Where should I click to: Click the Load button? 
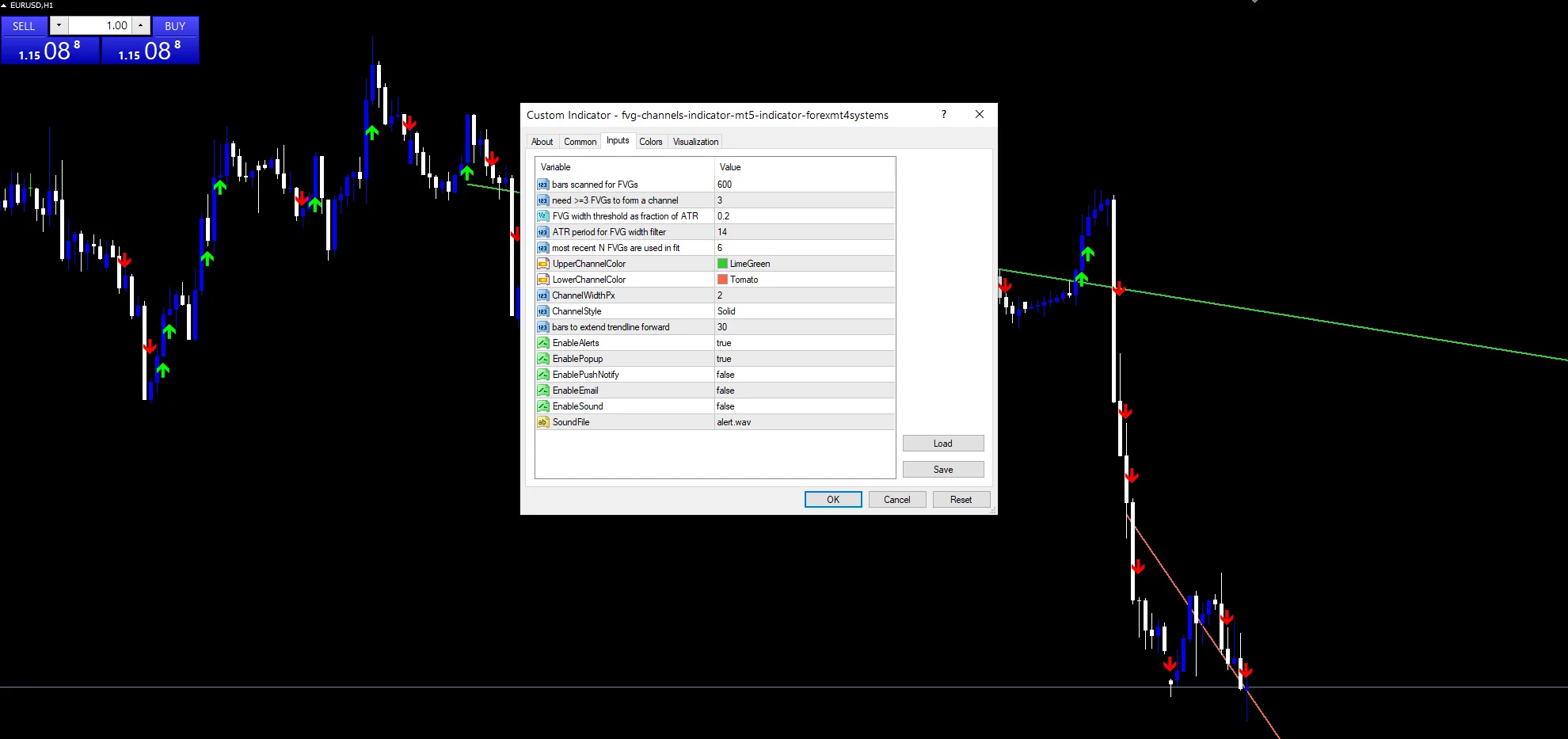pyautogui.click(x=943, y=444)
